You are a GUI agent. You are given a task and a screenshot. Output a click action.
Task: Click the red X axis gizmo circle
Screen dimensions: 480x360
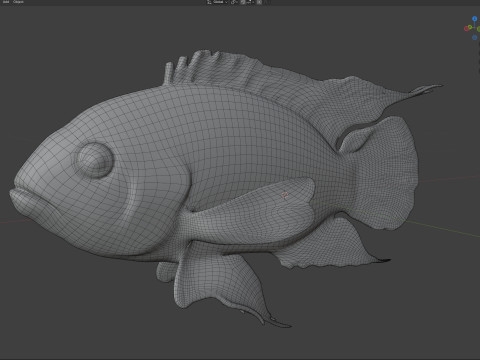pyautogui.click(x=467, y=29)
